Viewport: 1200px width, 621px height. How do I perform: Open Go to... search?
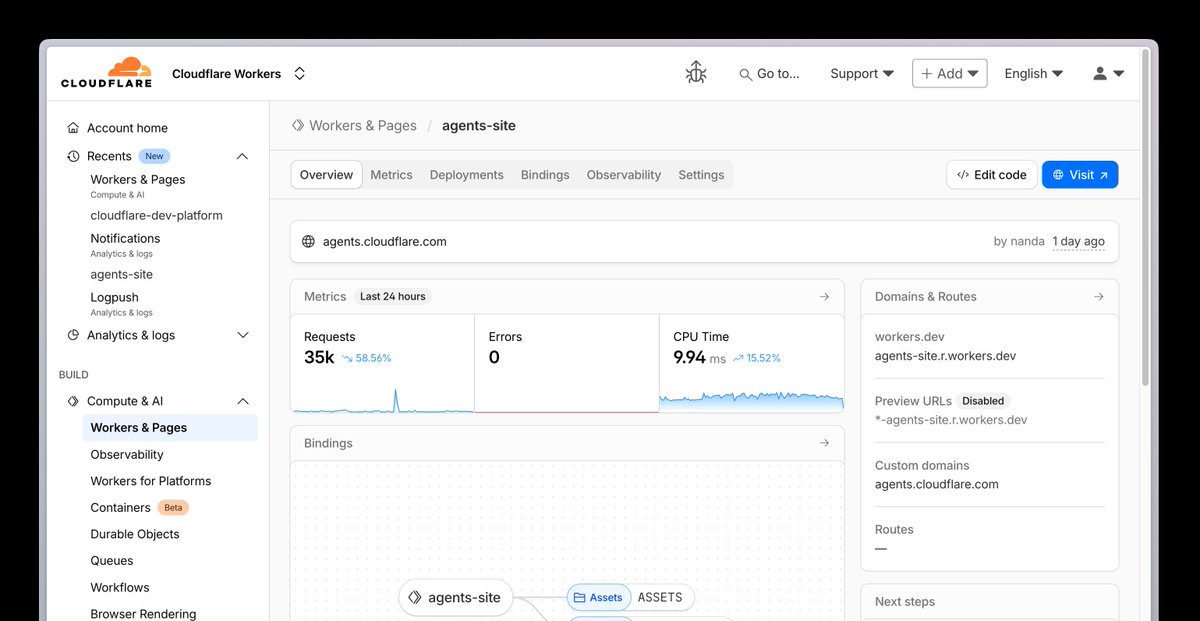tap(769, 73)
